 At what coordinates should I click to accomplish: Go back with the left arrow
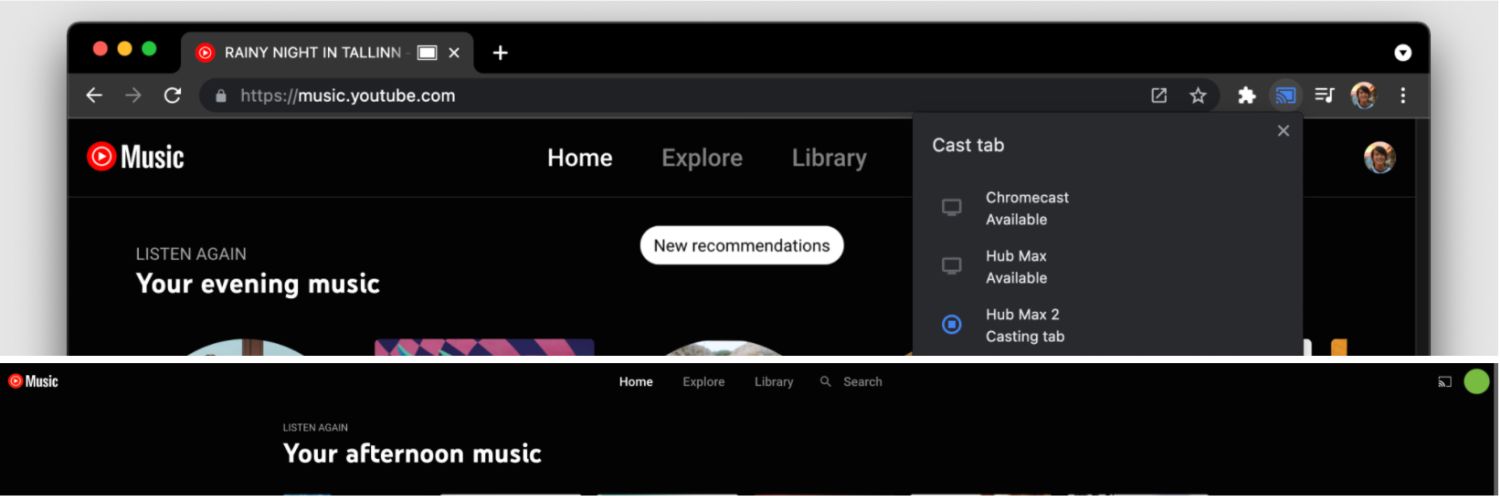coord(94,96)
